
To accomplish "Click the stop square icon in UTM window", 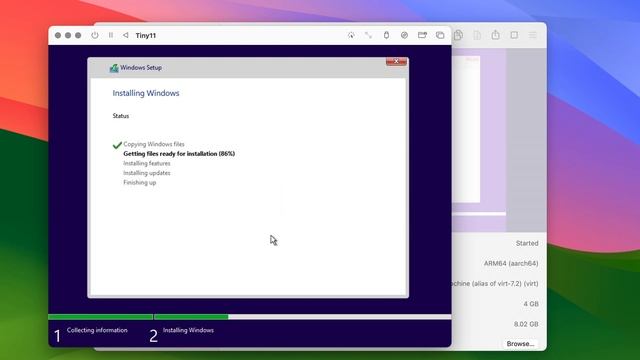I will [x=514, y=35].
